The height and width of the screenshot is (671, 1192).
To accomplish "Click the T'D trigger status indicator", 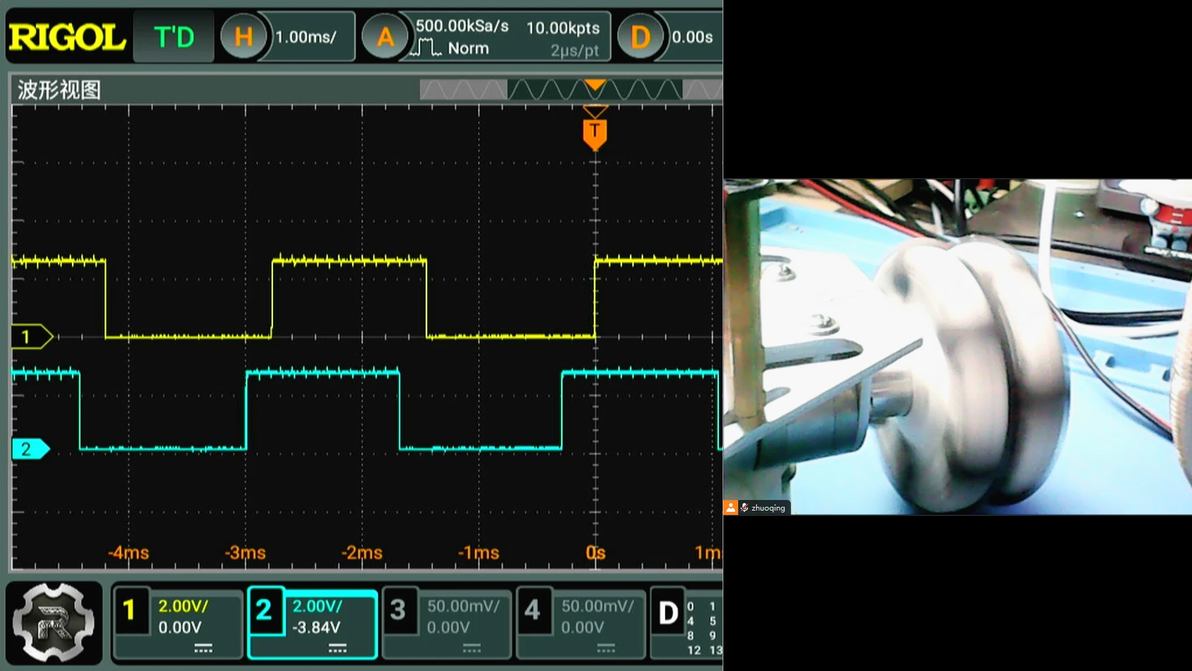I will point(173,38).
